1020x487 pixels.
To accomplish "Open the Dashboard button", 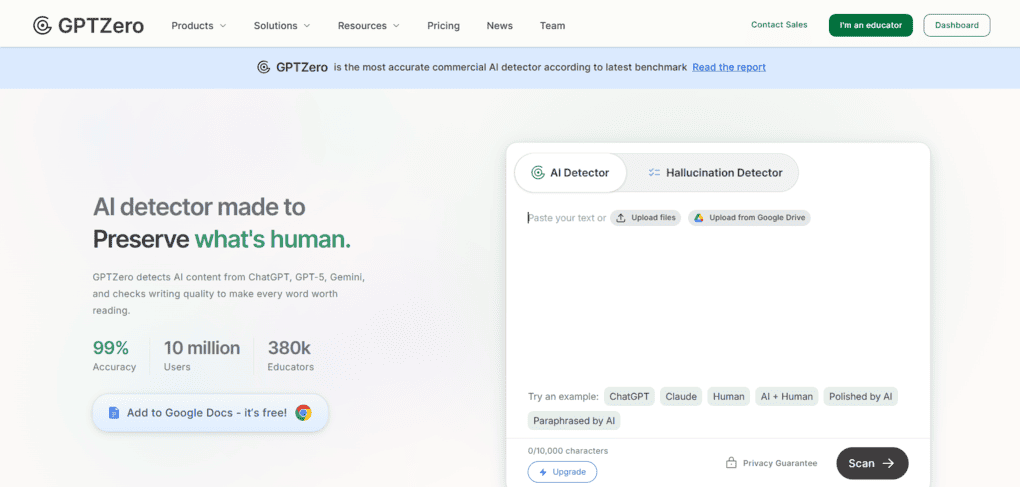I will click(x=956, y=25).
